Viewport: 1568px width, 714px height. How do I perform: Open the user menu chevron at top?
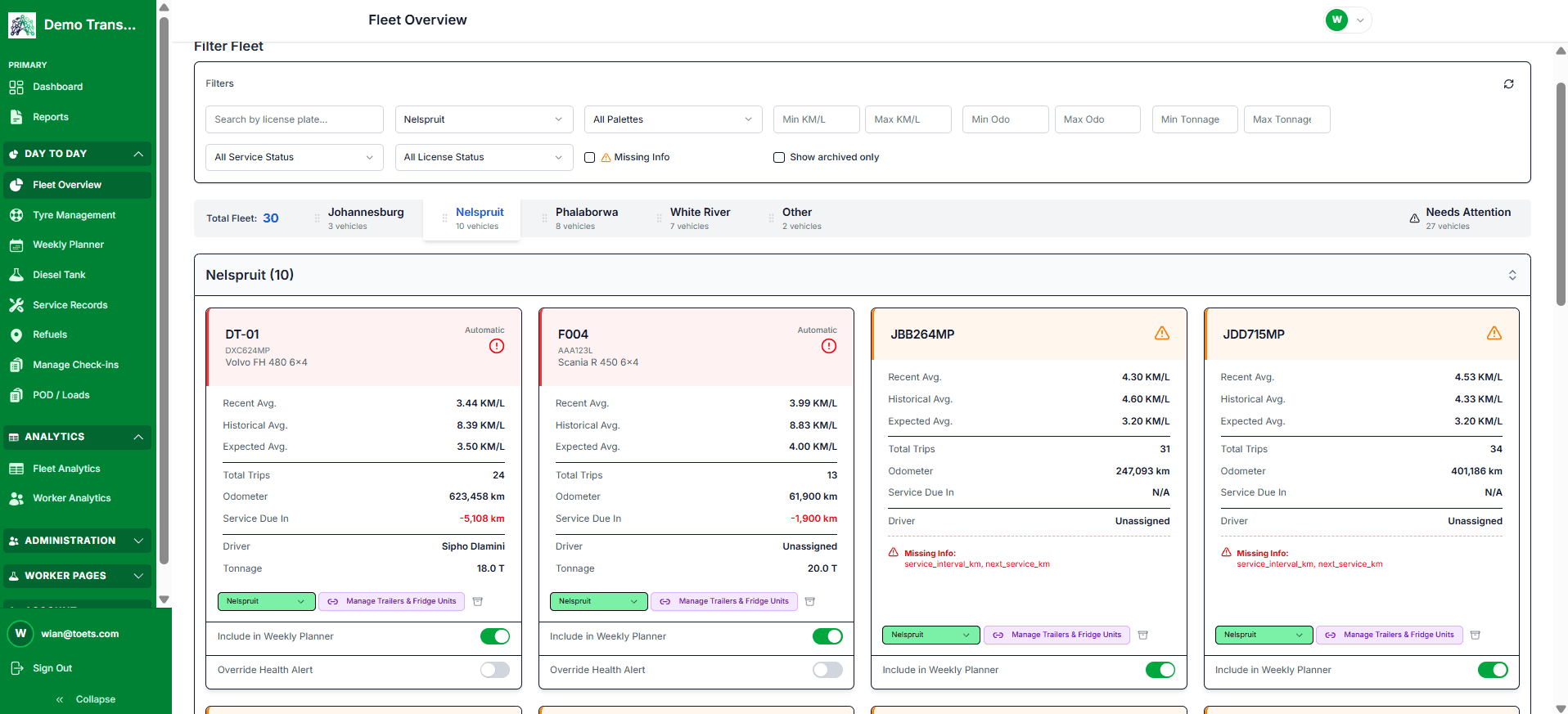[1360, 20]
